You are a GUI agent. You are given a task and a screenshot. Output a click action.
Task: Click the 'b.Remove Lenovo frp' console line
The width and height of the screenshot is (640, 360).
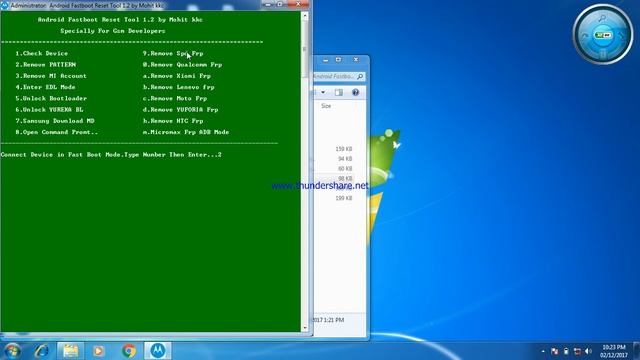coord(178,87)
